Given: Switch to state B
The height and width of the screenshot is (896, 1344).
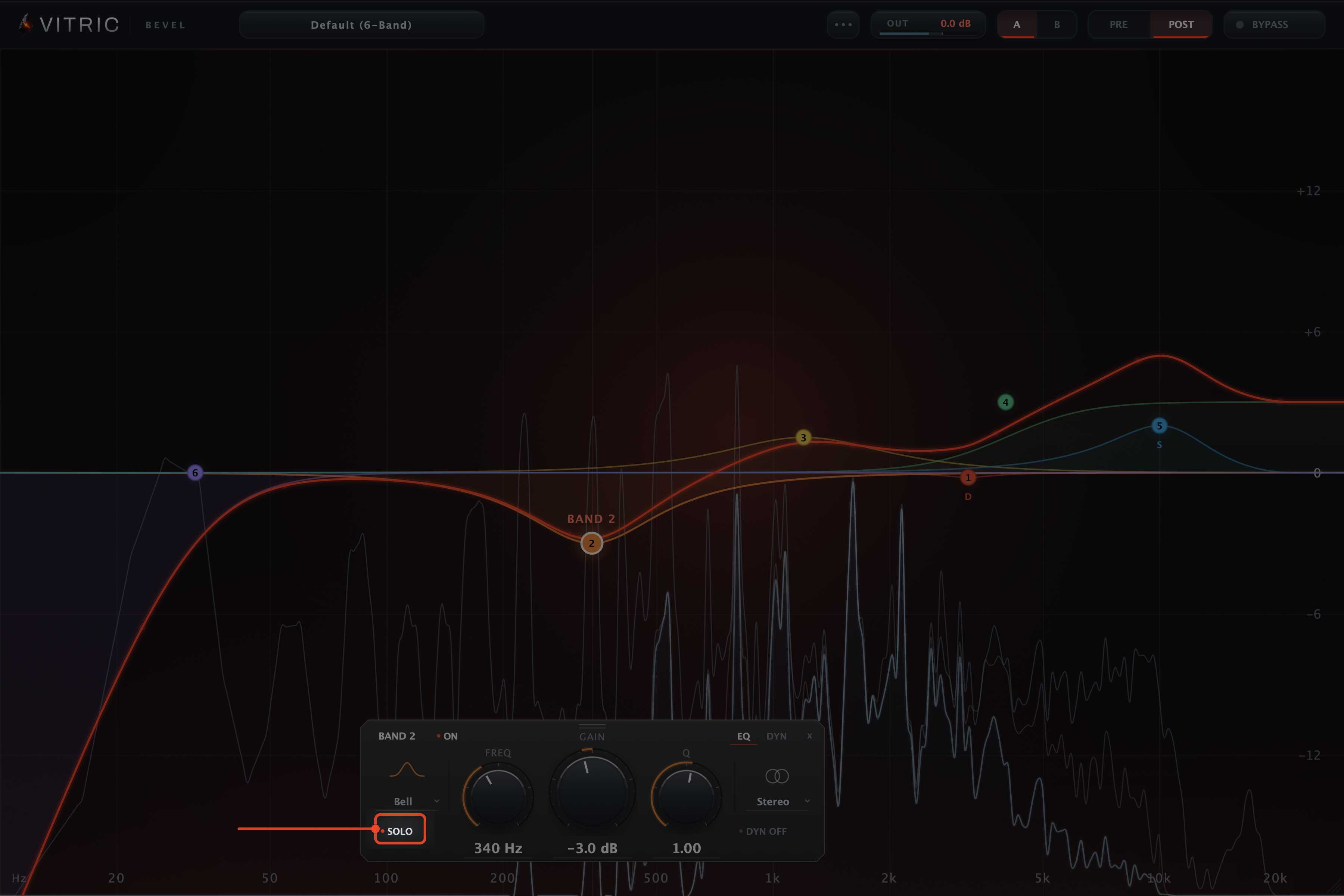Looking at the screenshot, I should (x=1057, y=25).
